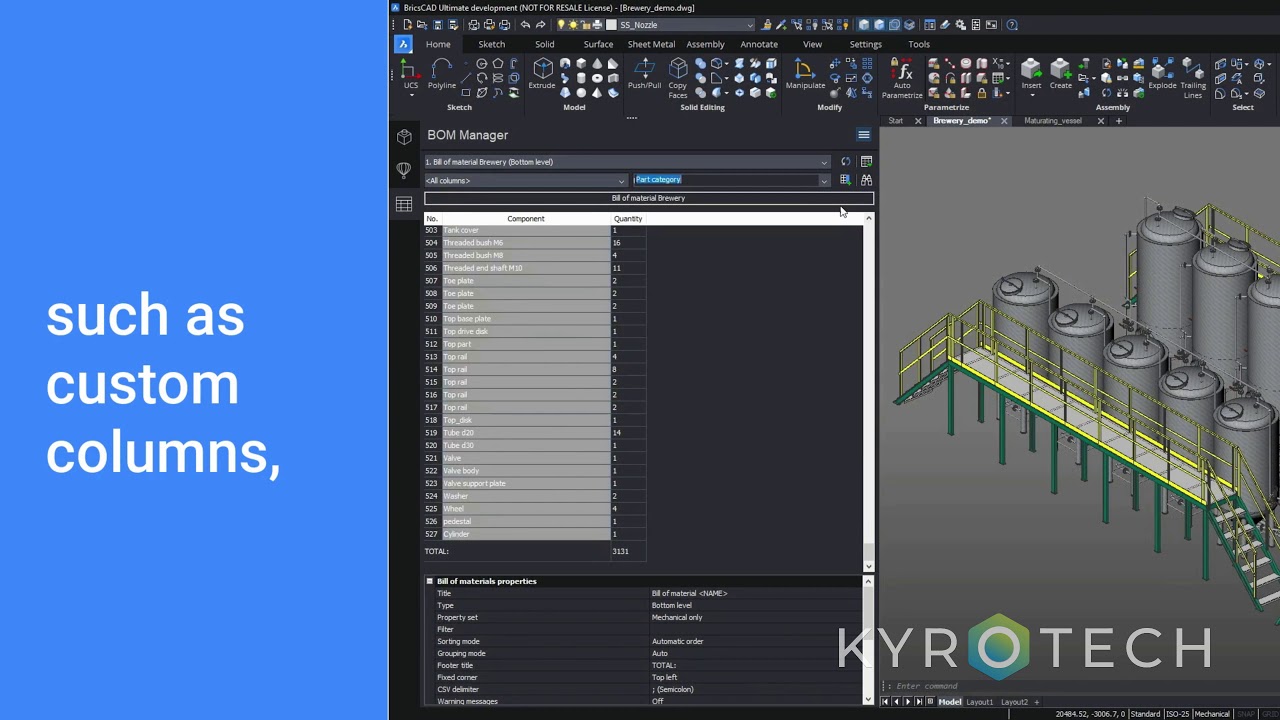The width and height of the screenshot is (1280, 720).
Task: Close the Maturating_vessel document tab
Action: coord(1101,121)
